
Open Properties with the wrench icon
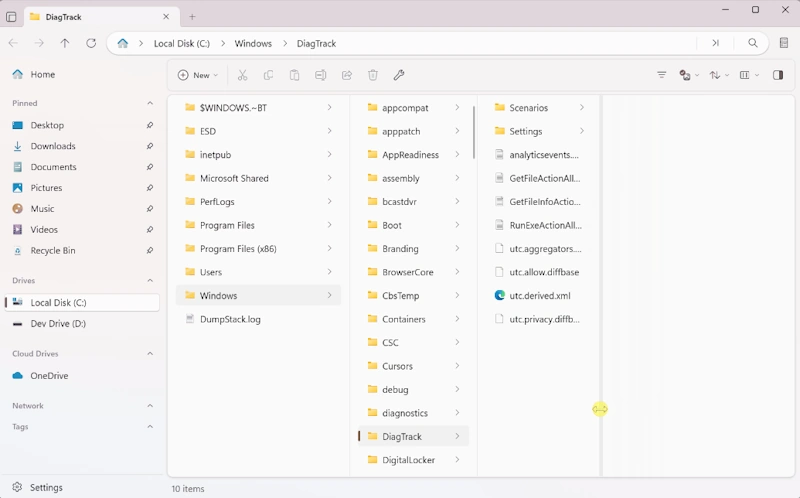pyautogui.click(x=399, y=75)
